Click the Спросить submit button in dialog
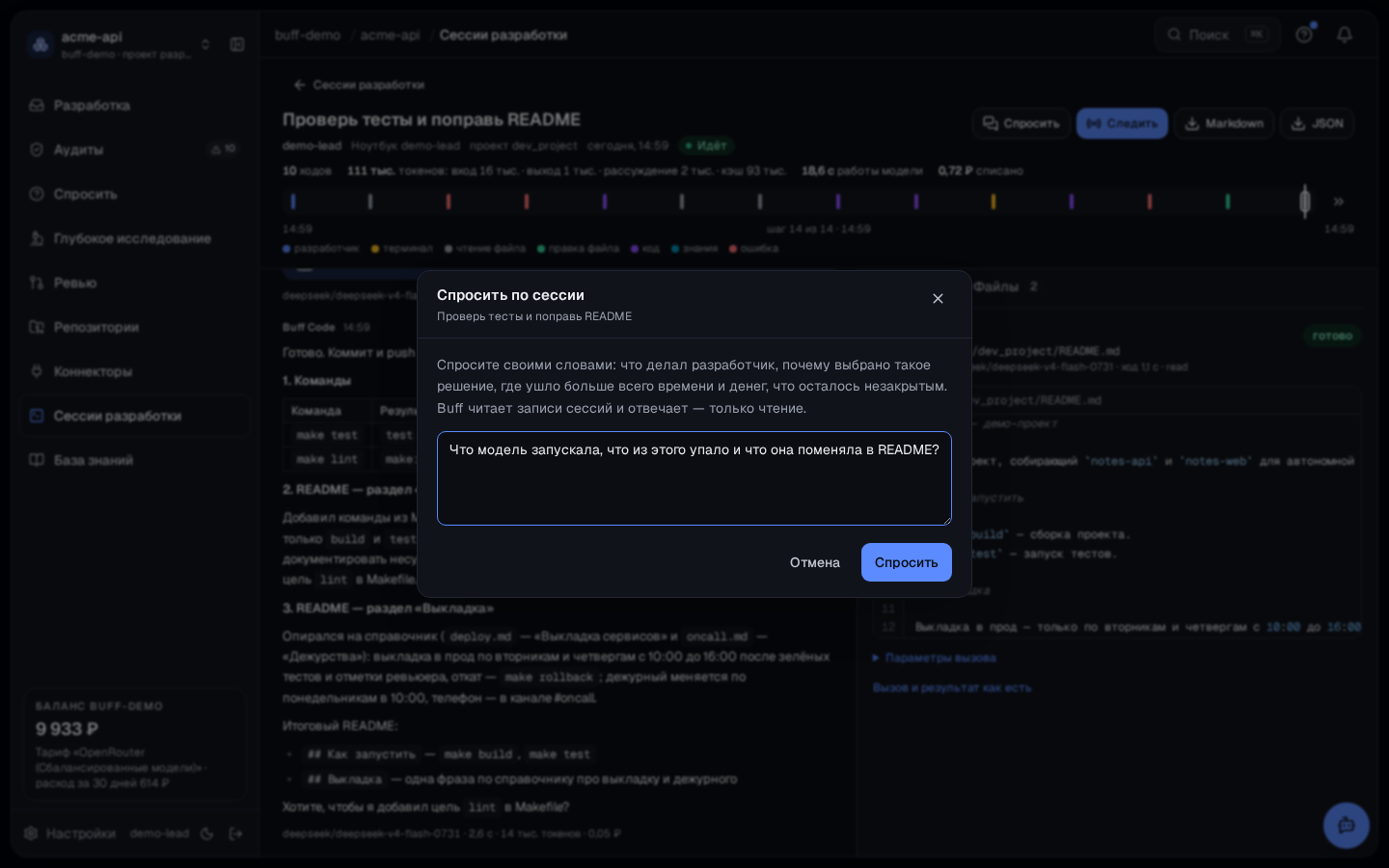This screenshot has width=1389, height=868. (x=906, y=562)
